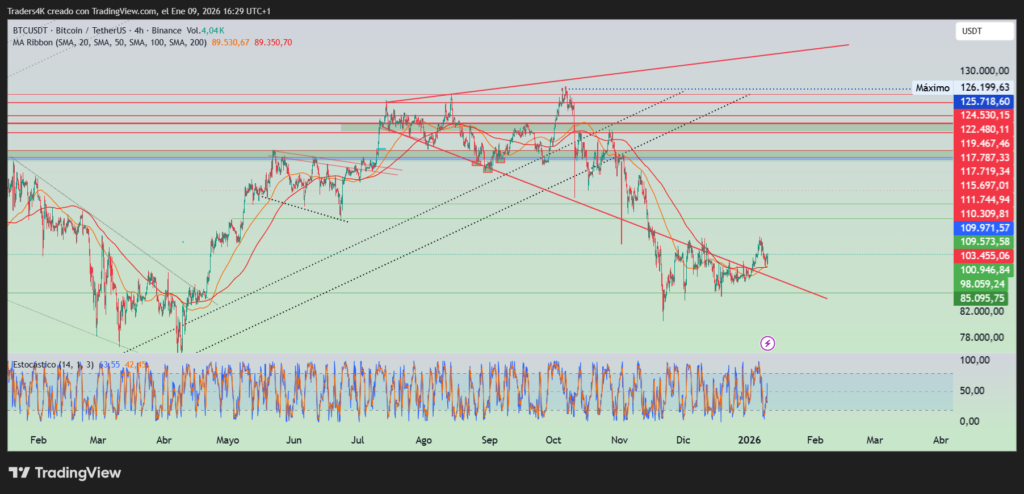Click the red 89.350,70 SMA value
Screen dimensions: 1024x494
(x=273, y=43)
